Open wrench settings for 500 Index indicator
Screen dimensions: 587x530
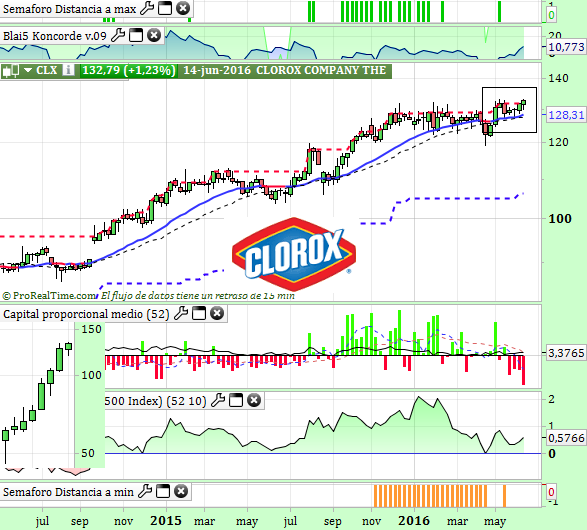click(x=218, y=400)
